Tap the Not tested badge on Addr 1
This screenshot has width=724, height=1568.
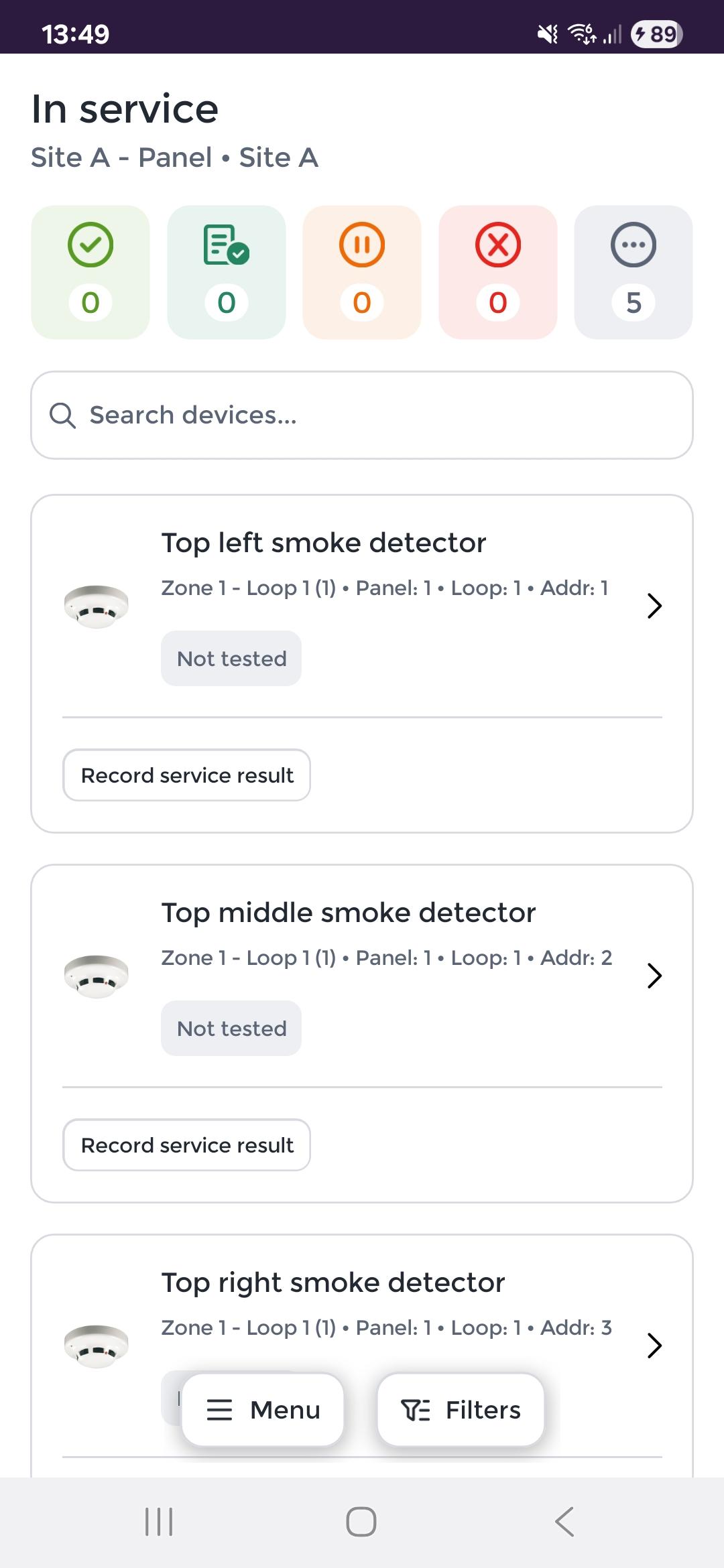(x=231, y=659)
